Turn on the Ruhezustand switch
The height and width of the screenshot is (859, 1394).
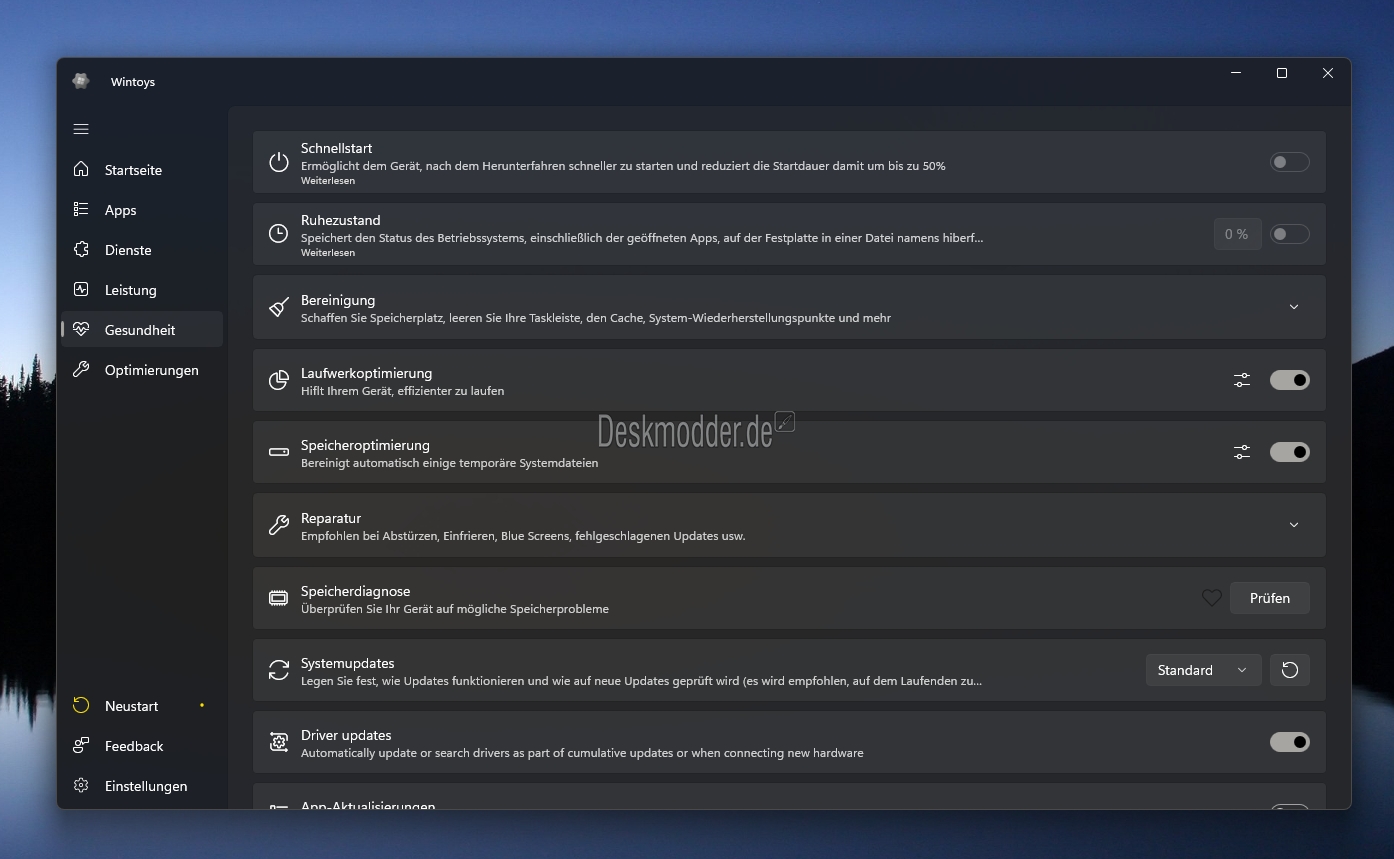[1289, 234]
